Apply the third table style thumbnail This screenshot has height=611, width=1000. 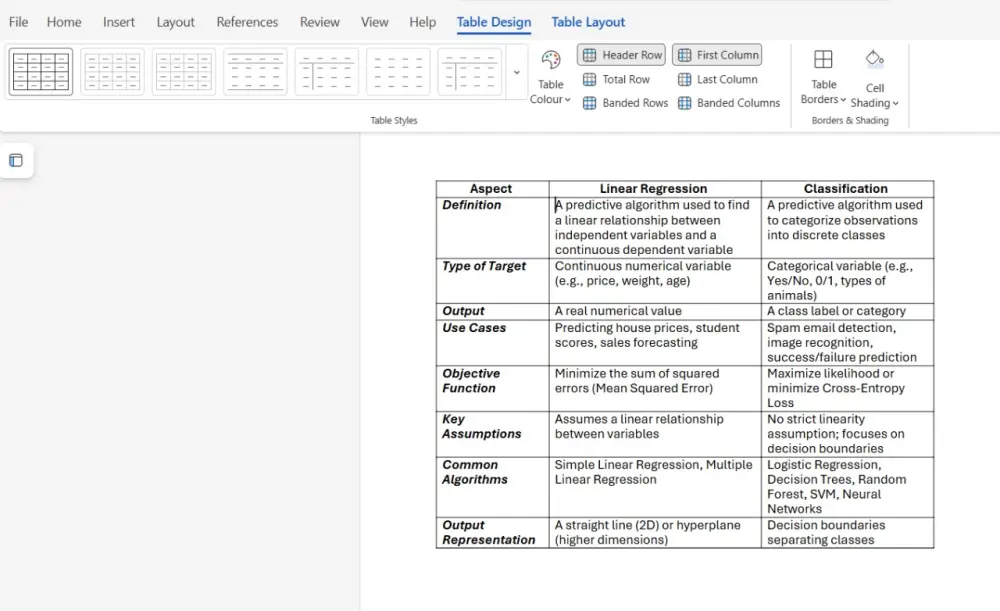coord(184,71)
